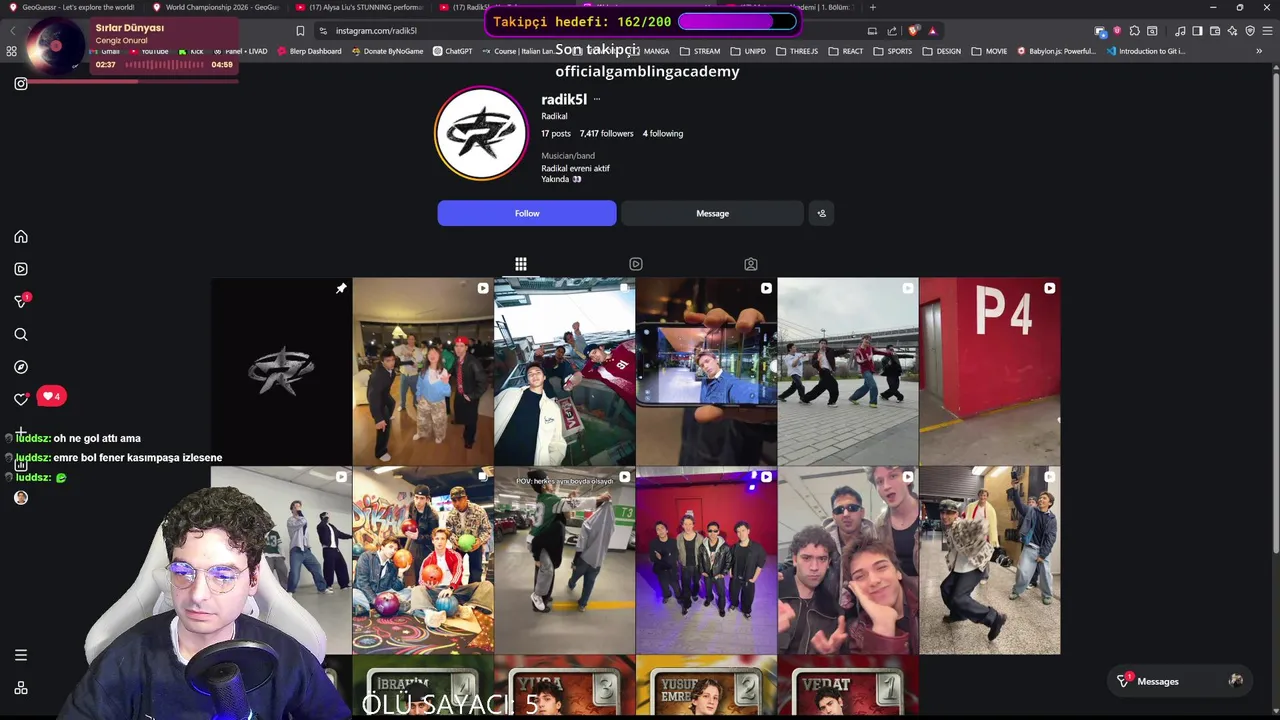Open Babylon.js bookmark
The width and height of the screenshot is (1280, 720).
pos(1056,51)
